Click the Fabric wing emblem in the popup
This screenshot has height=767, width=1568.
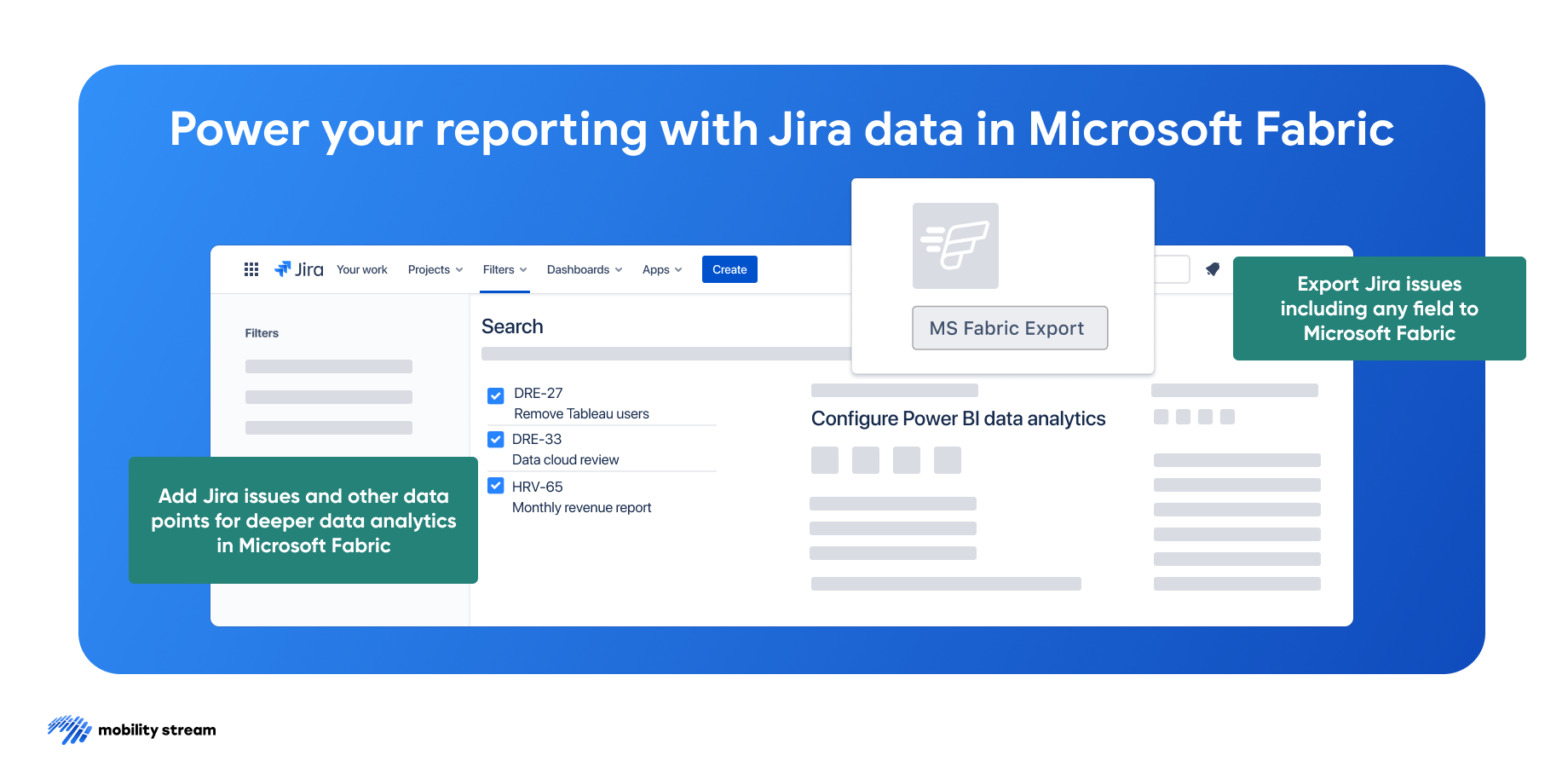coord(956,246)
